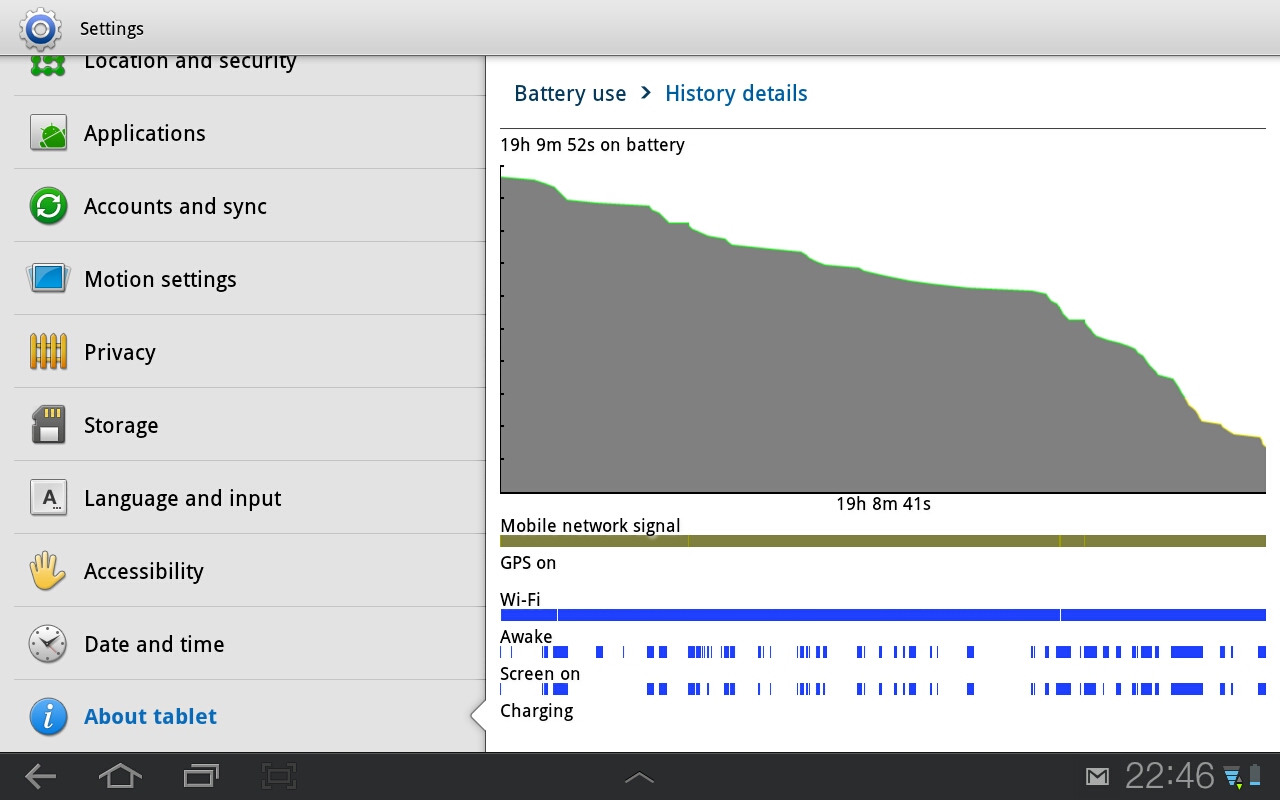Open Location and security entry
This screenshot has width=1280, height=800.
pos(250,75)
